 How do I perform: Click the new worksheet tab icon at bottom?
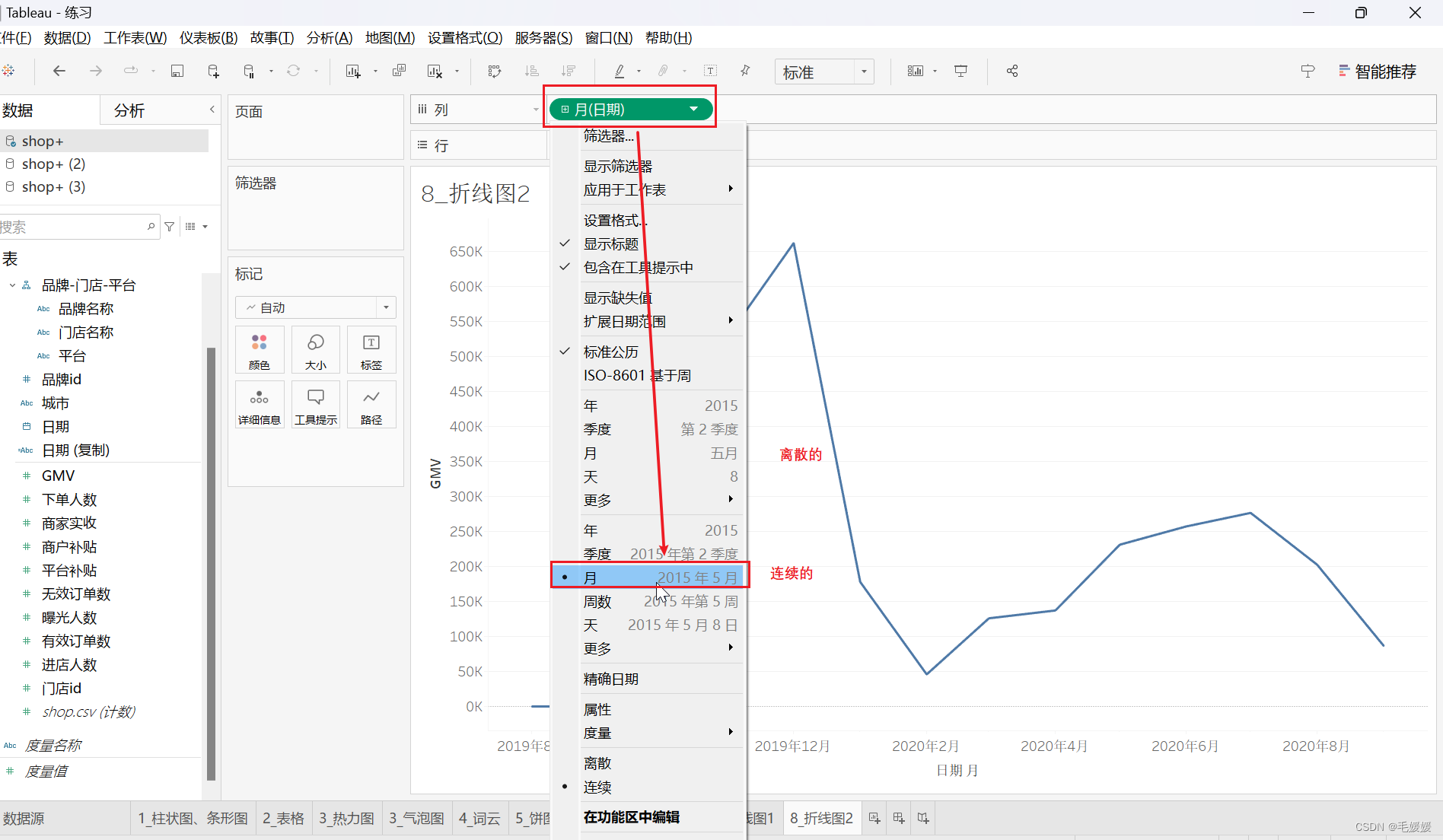tap(874, 819)
